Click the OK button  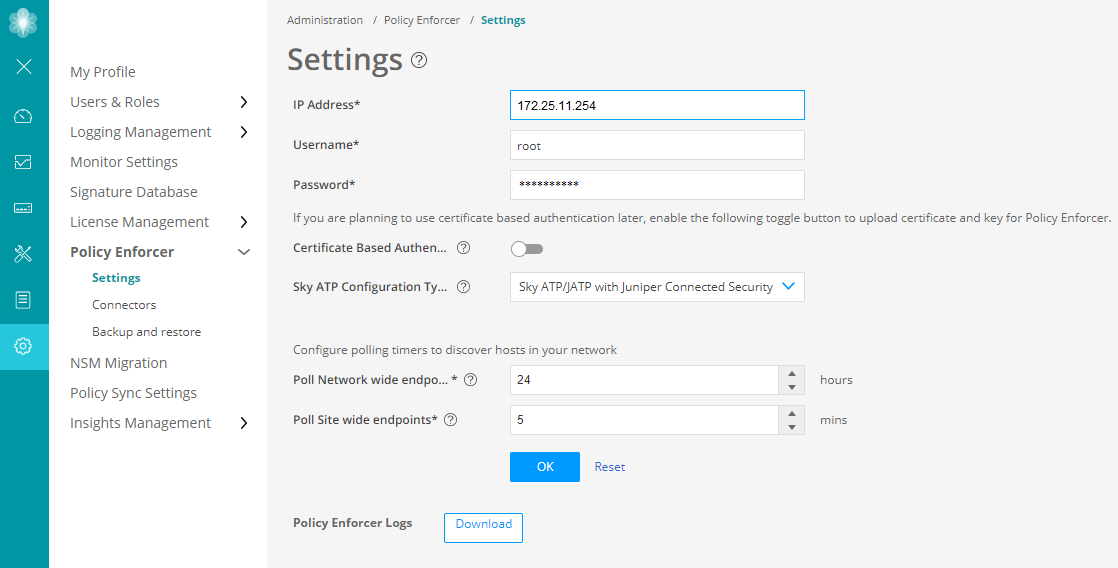click(544, 467)
